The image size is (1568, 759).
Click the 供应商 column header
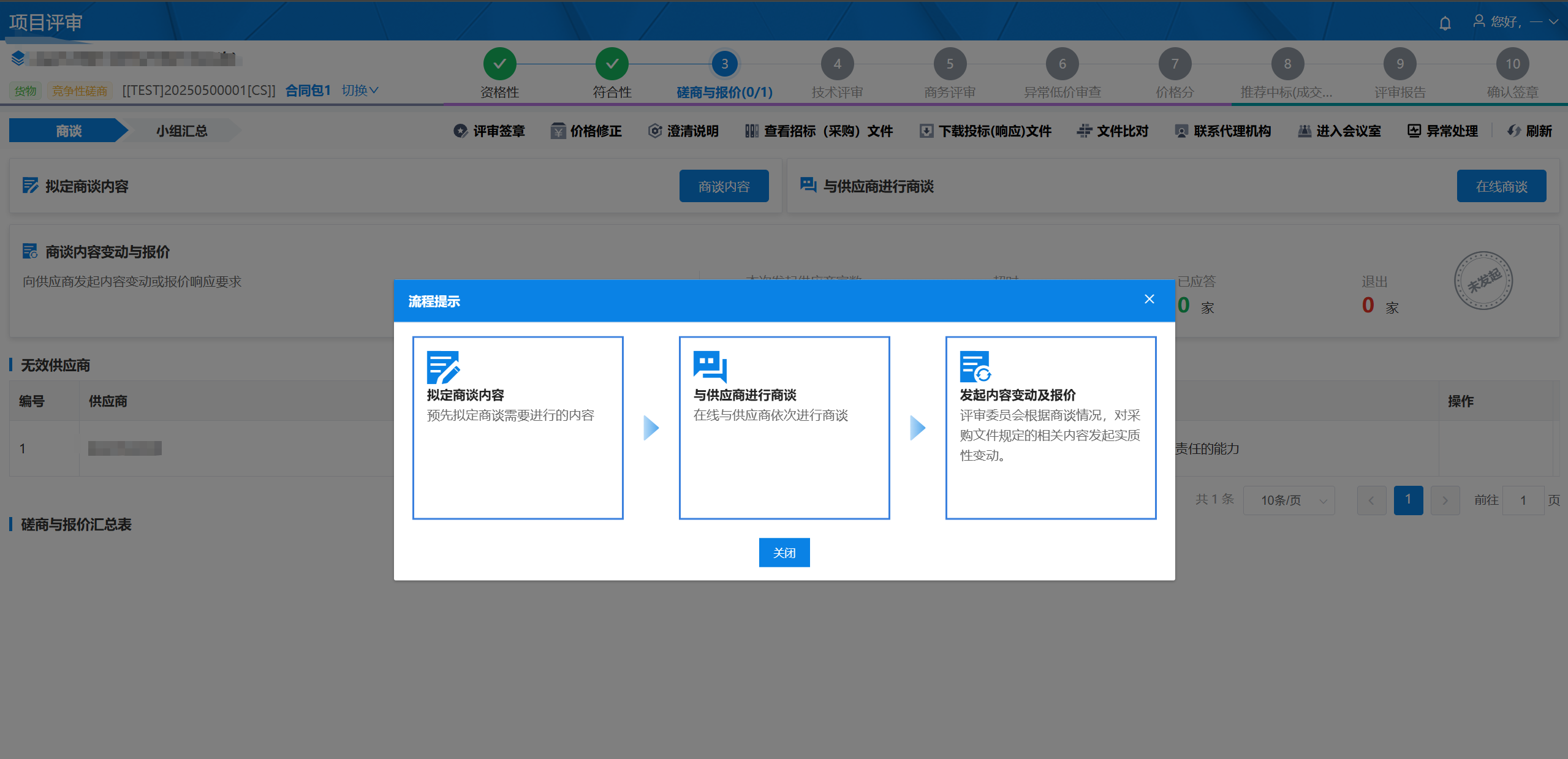pos(108,401)
